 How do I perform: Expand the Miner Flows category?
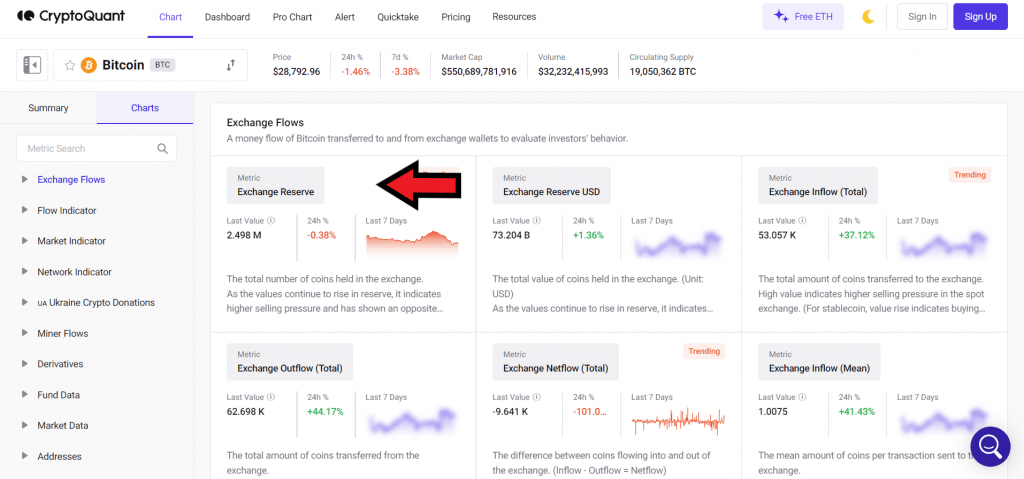click(25, 333)
